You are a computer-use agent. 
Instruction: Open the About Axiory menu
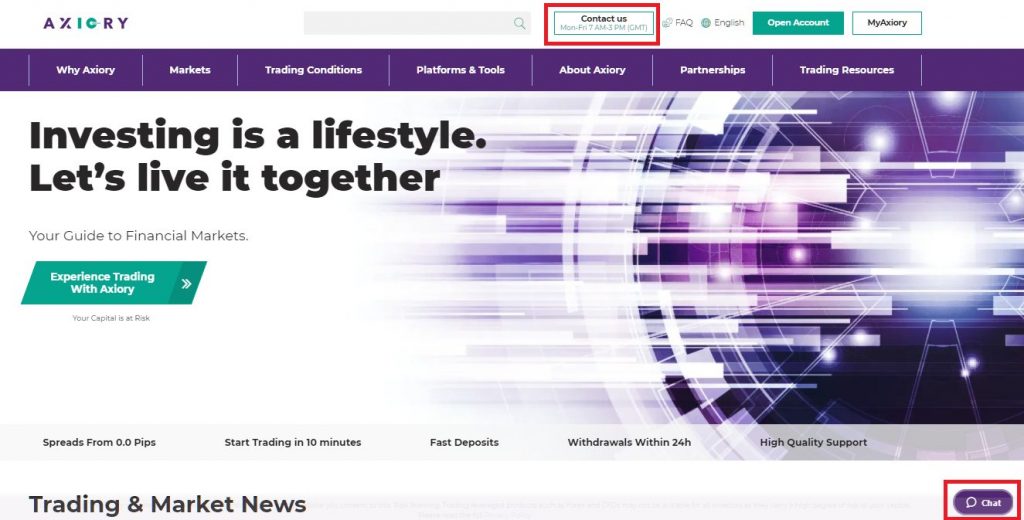click(592, 70)
